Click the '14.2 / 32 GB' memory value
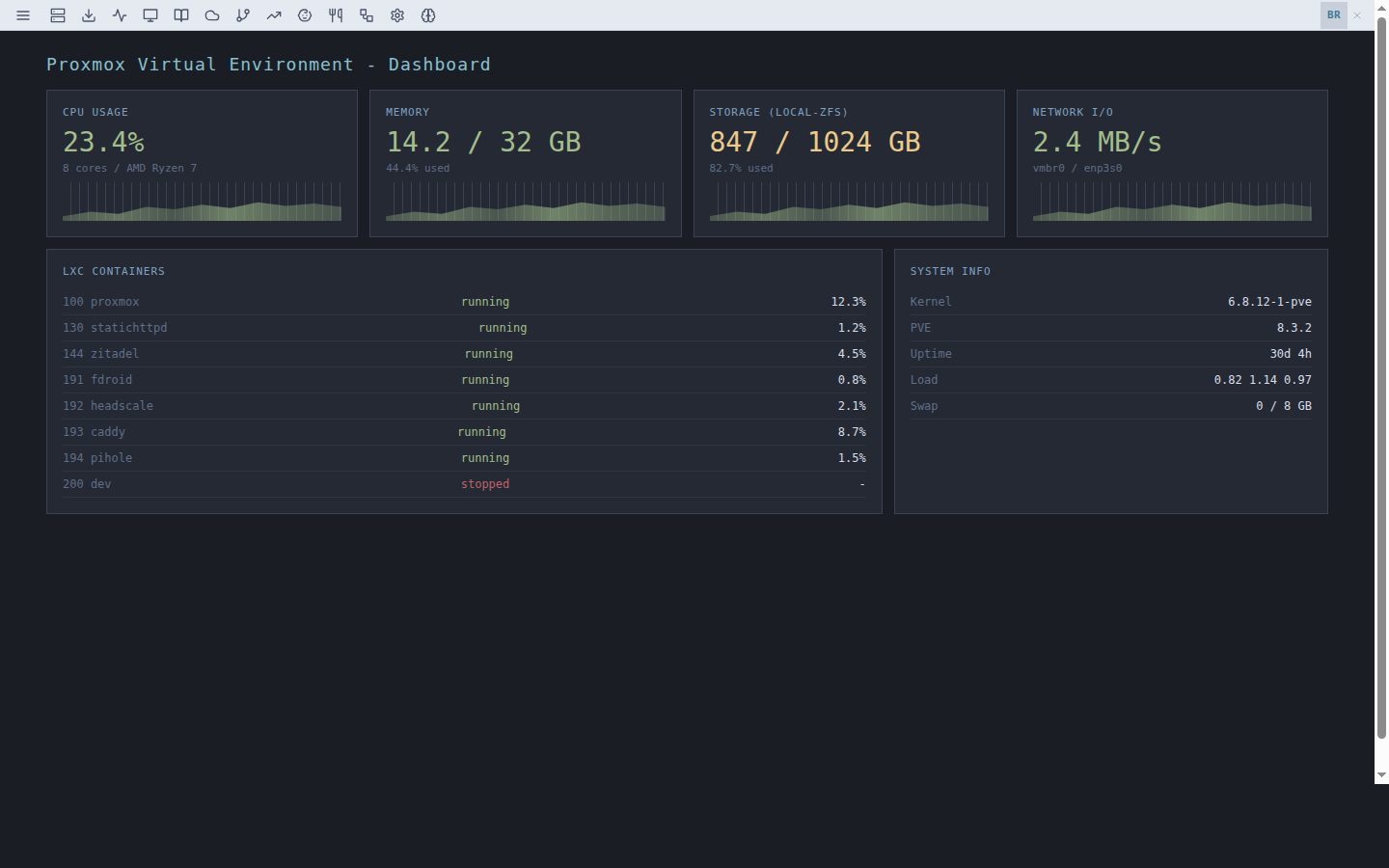This screenshot has height=868, width=1389. point(483,142)
